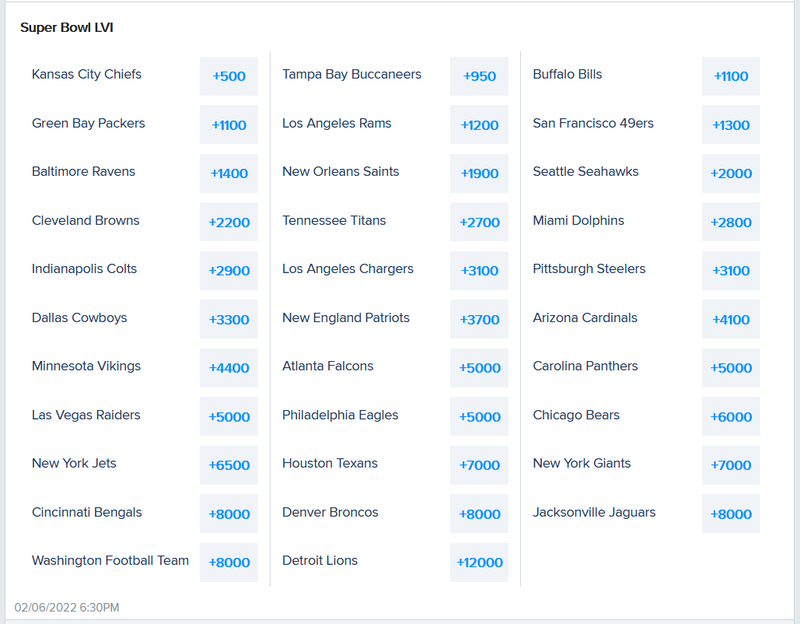Click Los Angeles Rams +1200 odds
The width and height of the screenshot is (800, 624).
(x=479, y=124)
